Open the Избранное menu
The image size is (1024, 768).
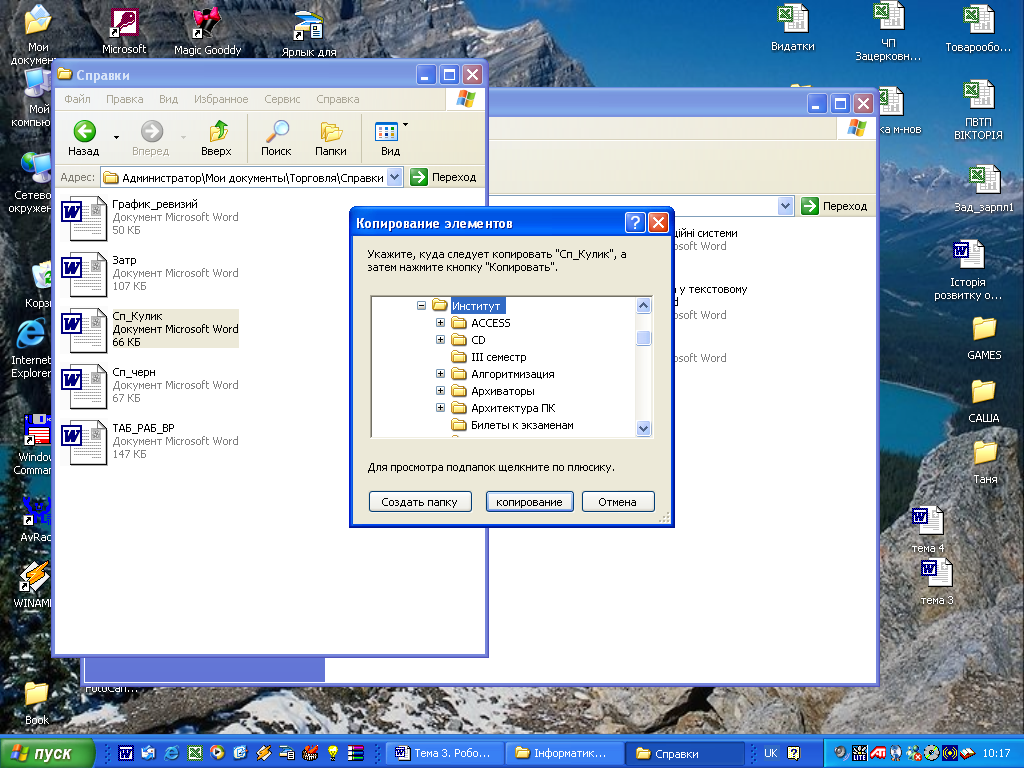[x=221, y=99]
